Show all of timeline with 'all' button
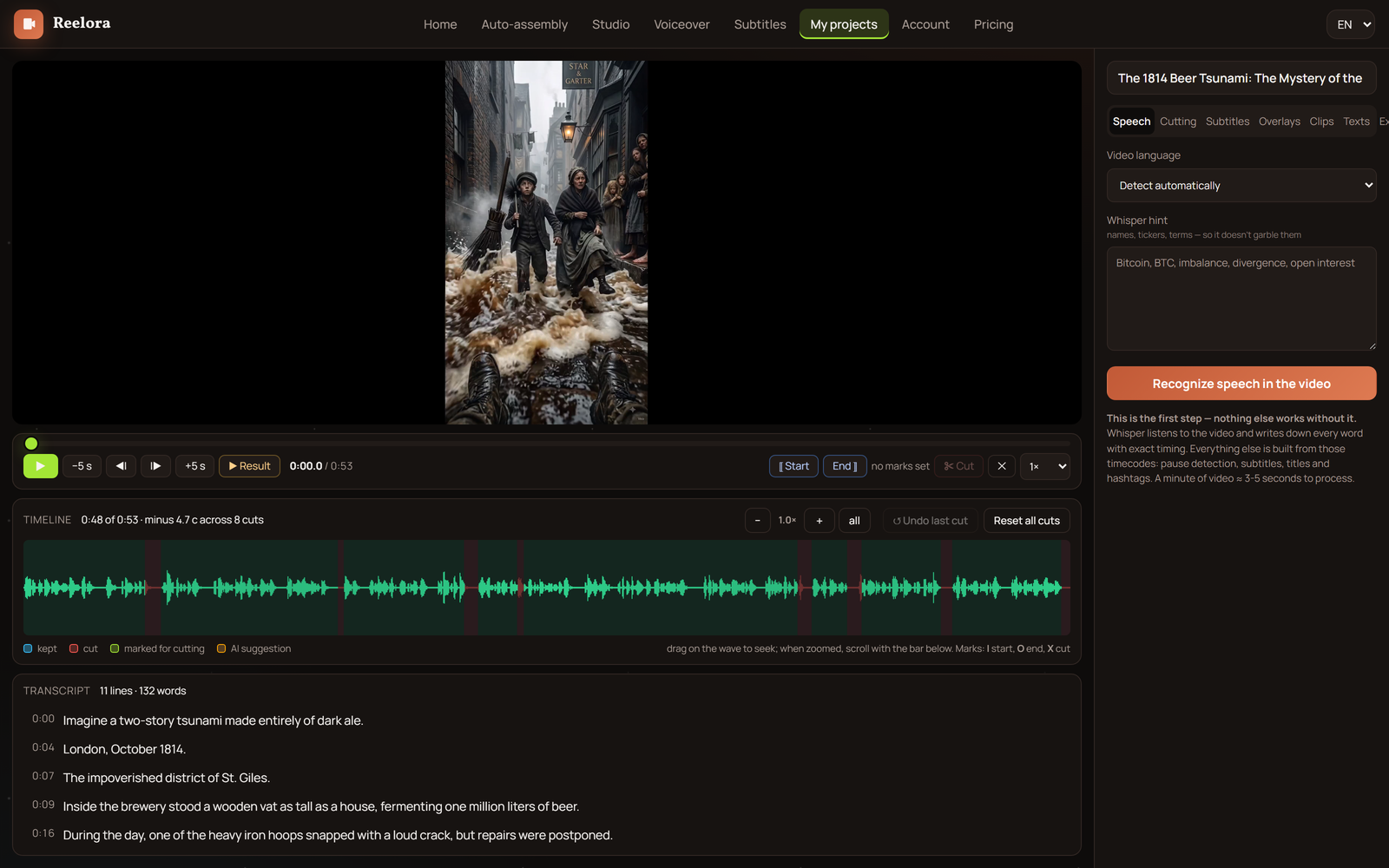 click(x=854, y=521)
